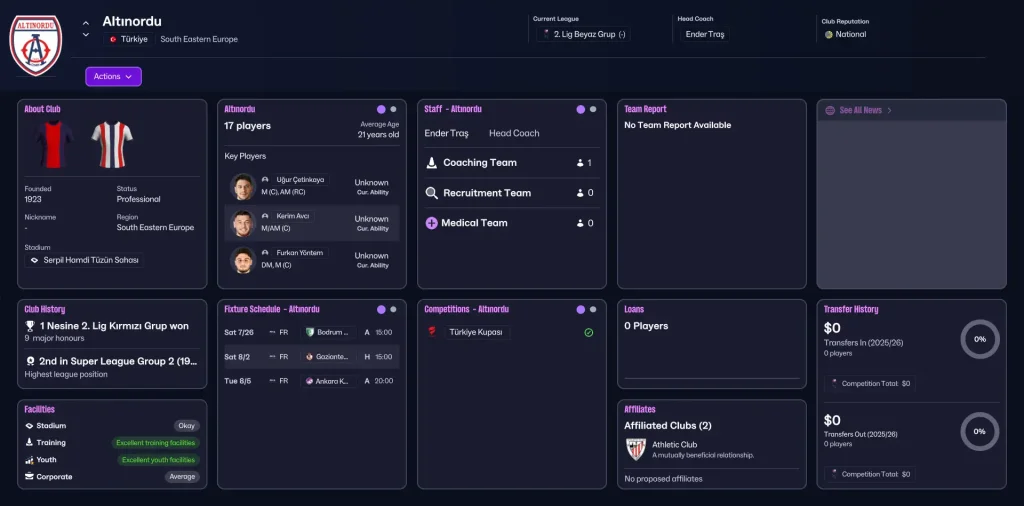The height and width of the screenshot is (506, 1024).
Task: Click the green check on Türkiye Kupası
Action: [588, 333]
